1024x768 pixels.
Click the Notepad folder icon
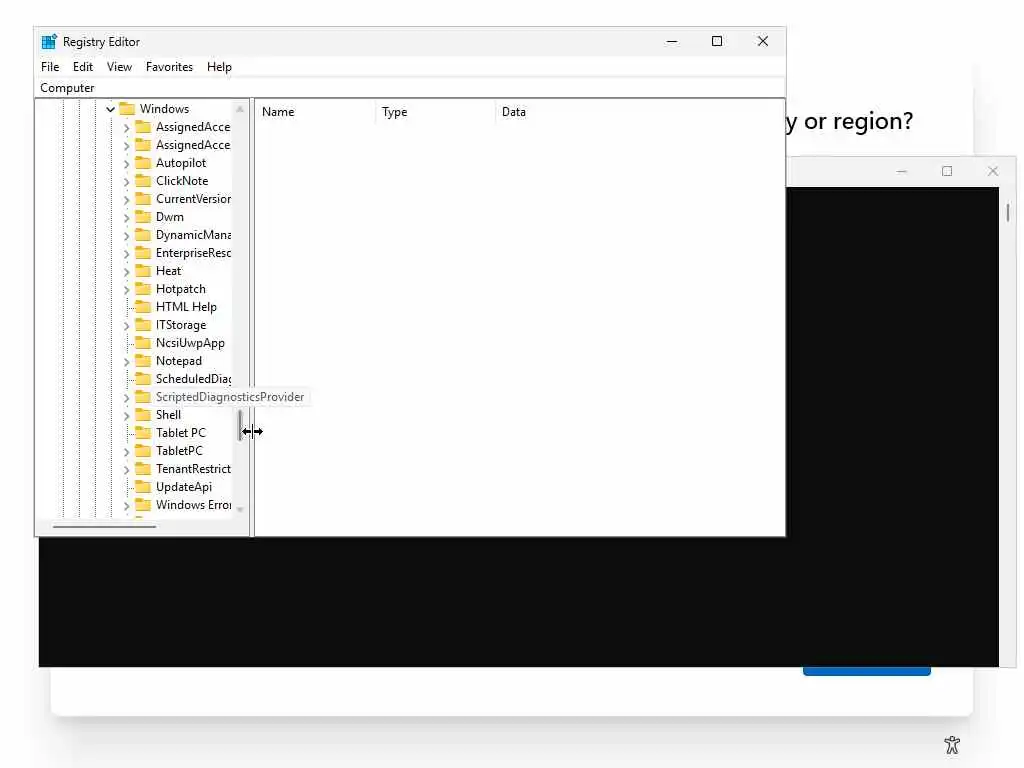point(142,360)
